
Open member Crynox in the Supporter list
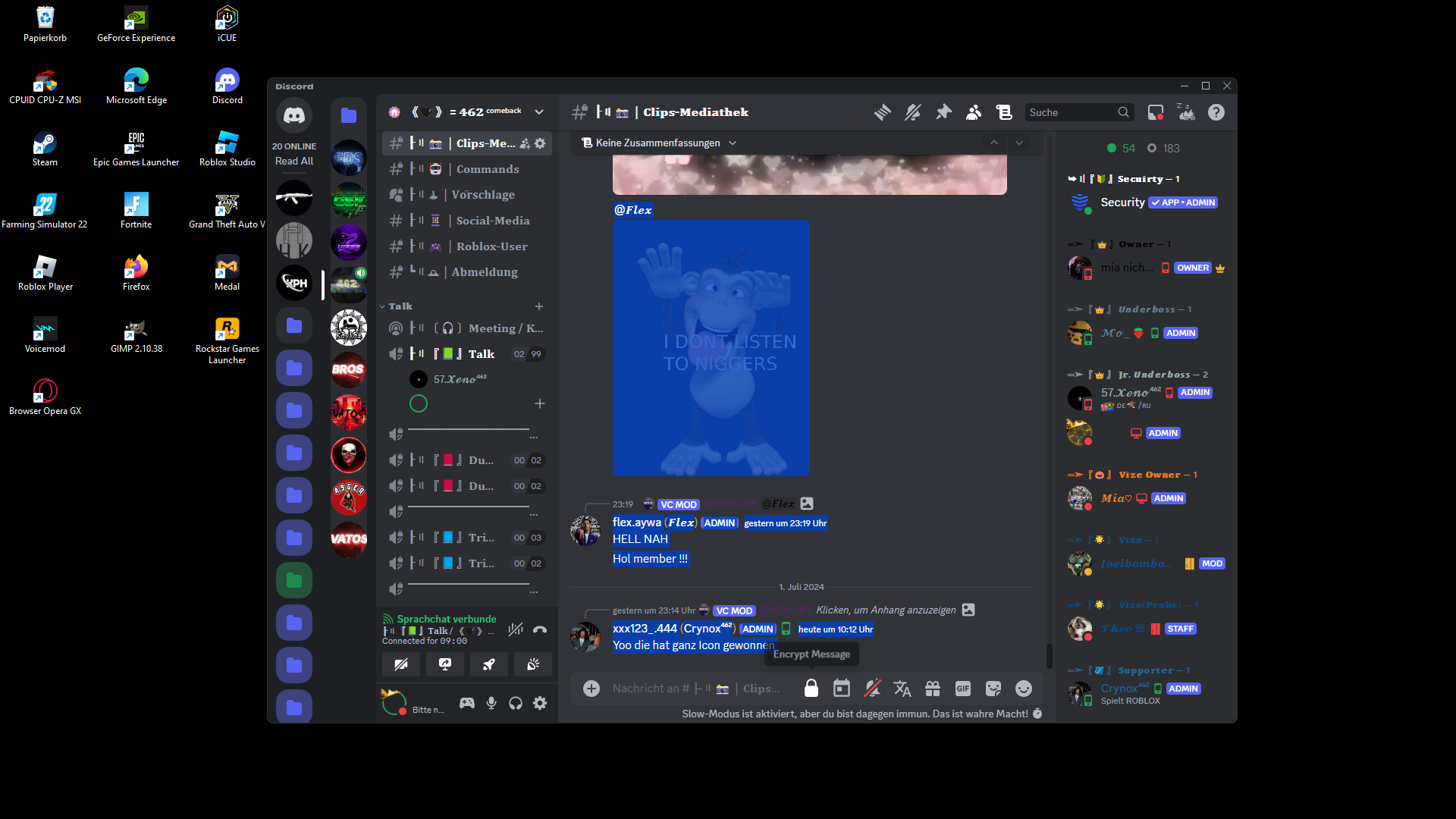pos(1146,693)
